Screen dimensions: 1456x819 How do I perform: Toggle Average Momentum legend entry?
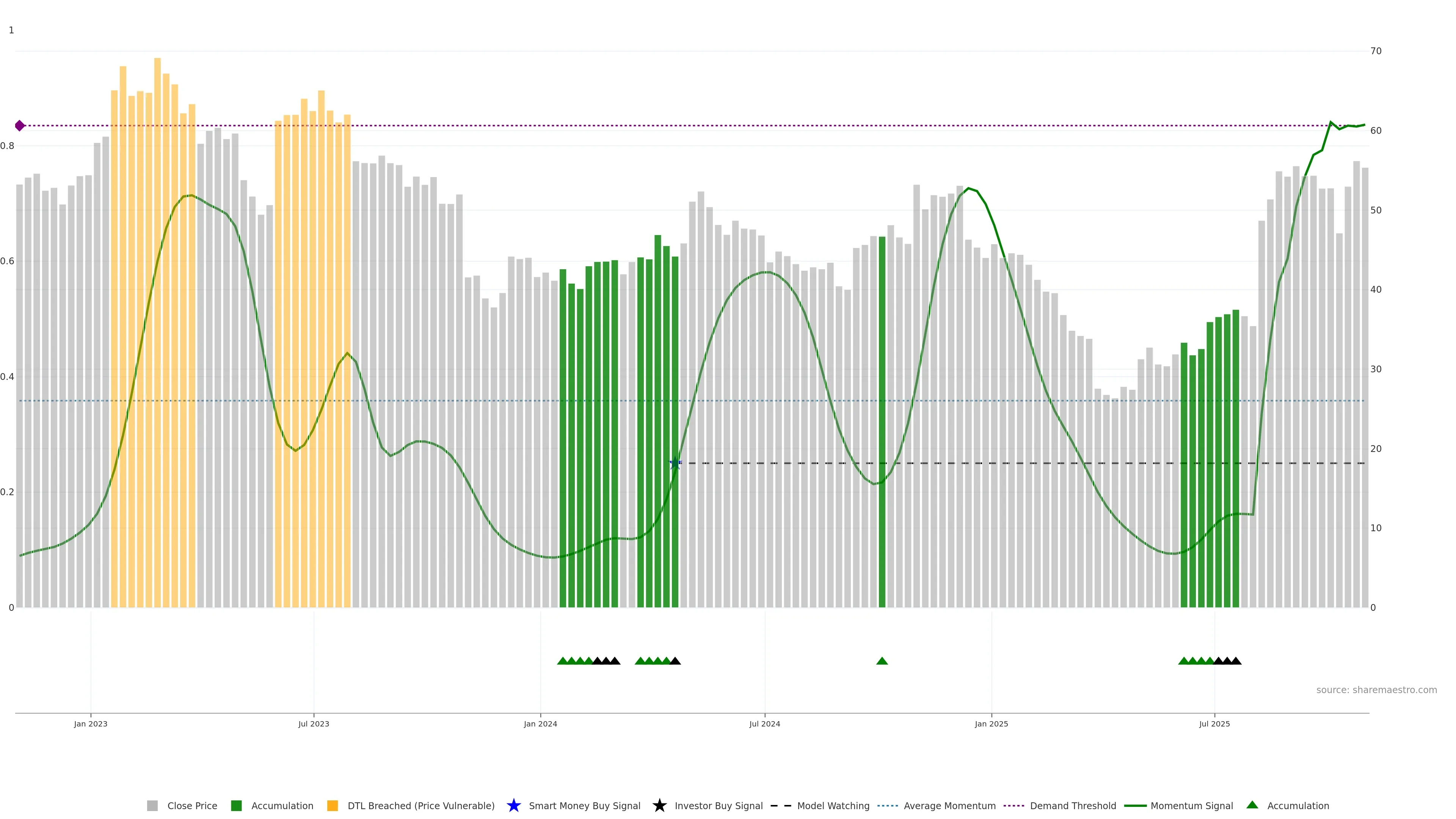tap(949, 805)
